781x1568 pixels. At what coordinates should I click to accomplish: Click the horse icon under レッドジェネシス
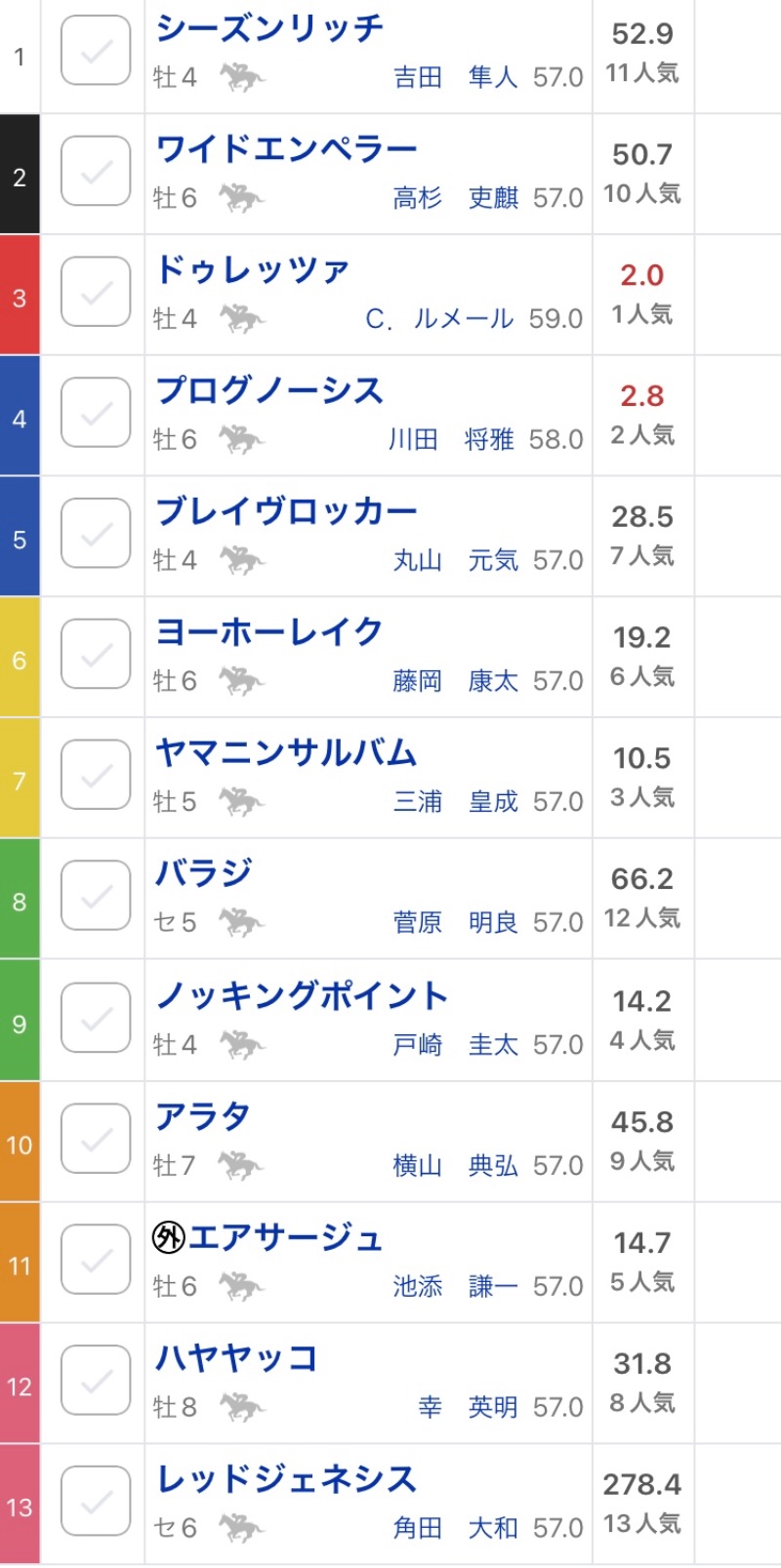241,1528
